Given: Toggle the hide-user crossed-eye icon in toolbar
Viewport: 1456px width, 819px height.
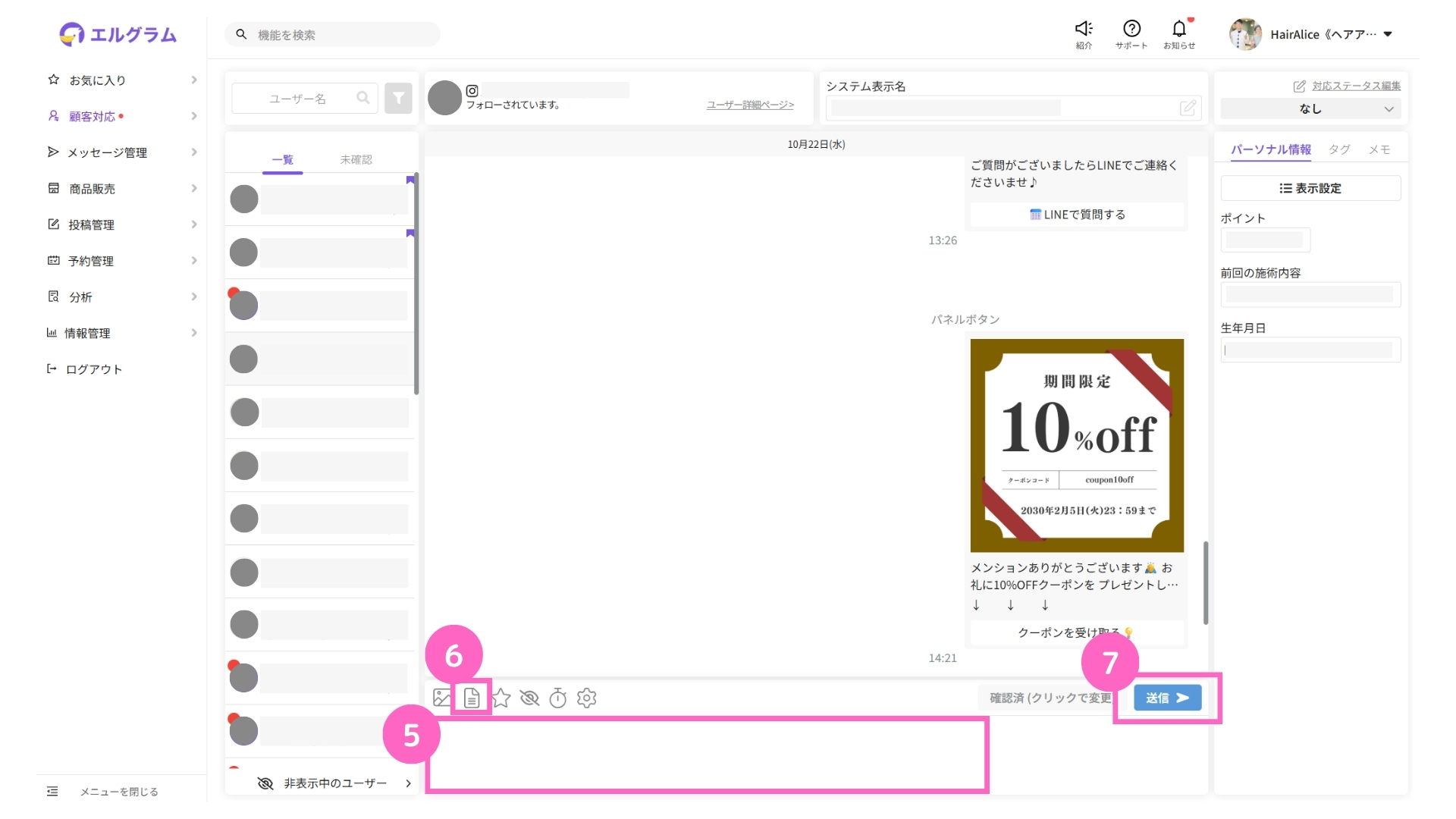Looking at the screenshot, I should point(529,698).
